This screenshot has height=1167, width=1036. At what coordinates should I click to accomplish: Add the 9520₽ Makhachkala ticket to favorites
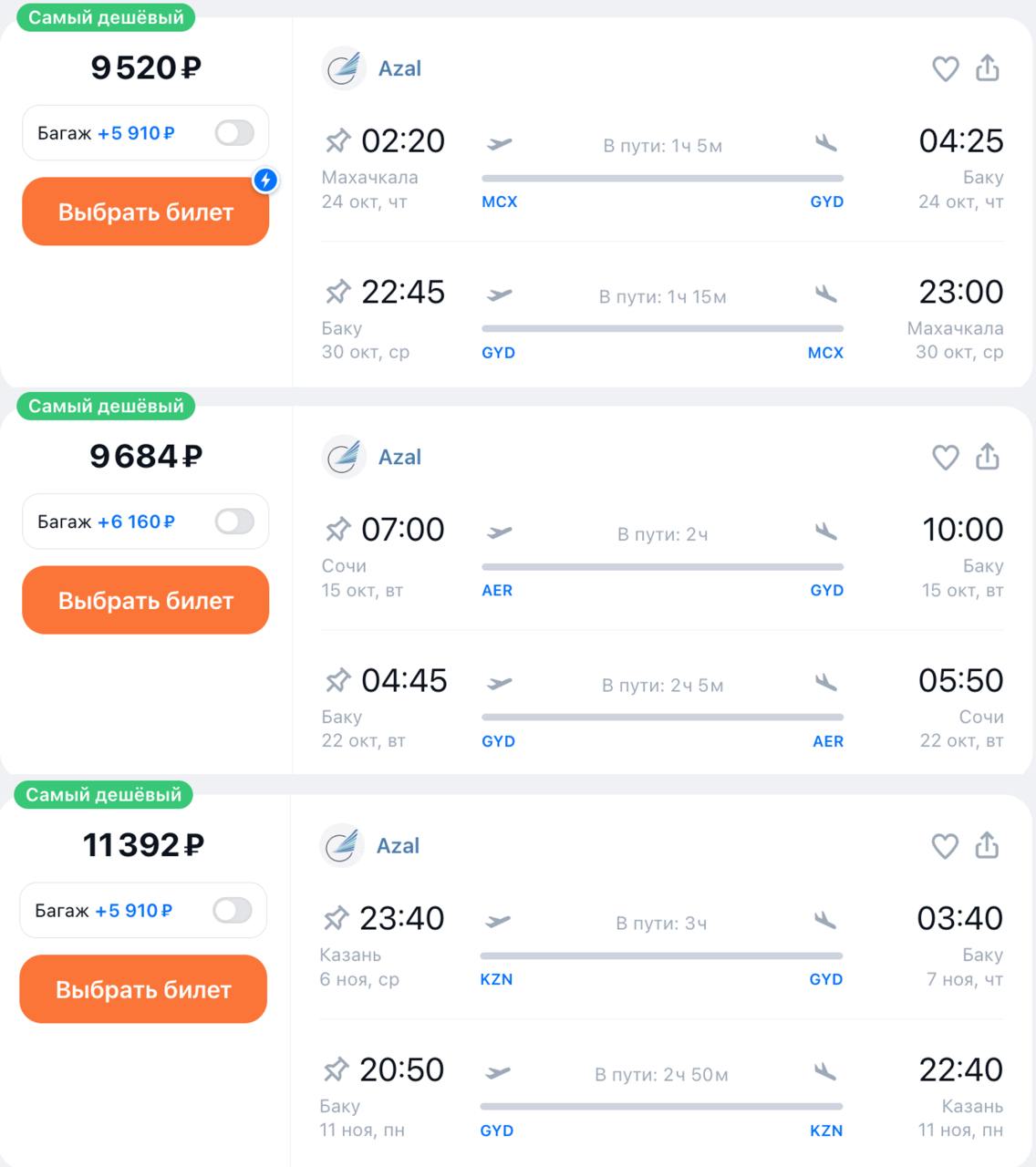tap(945, 69)
